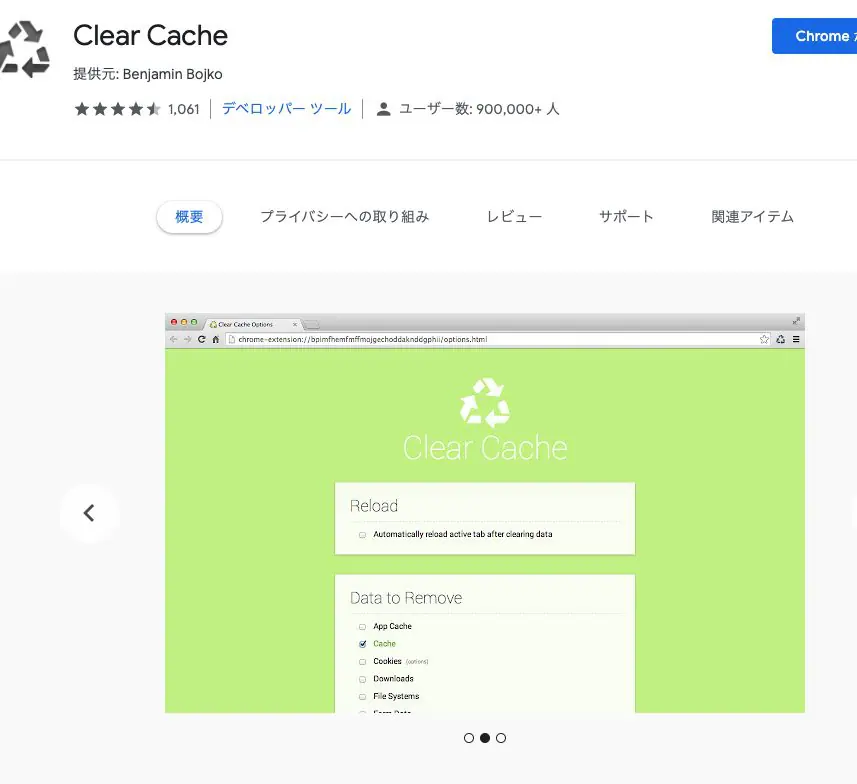Go to the previous screenshot with left chevron
Image resolution: width=857 pixels, height=784 pixels.
[89, 513]
